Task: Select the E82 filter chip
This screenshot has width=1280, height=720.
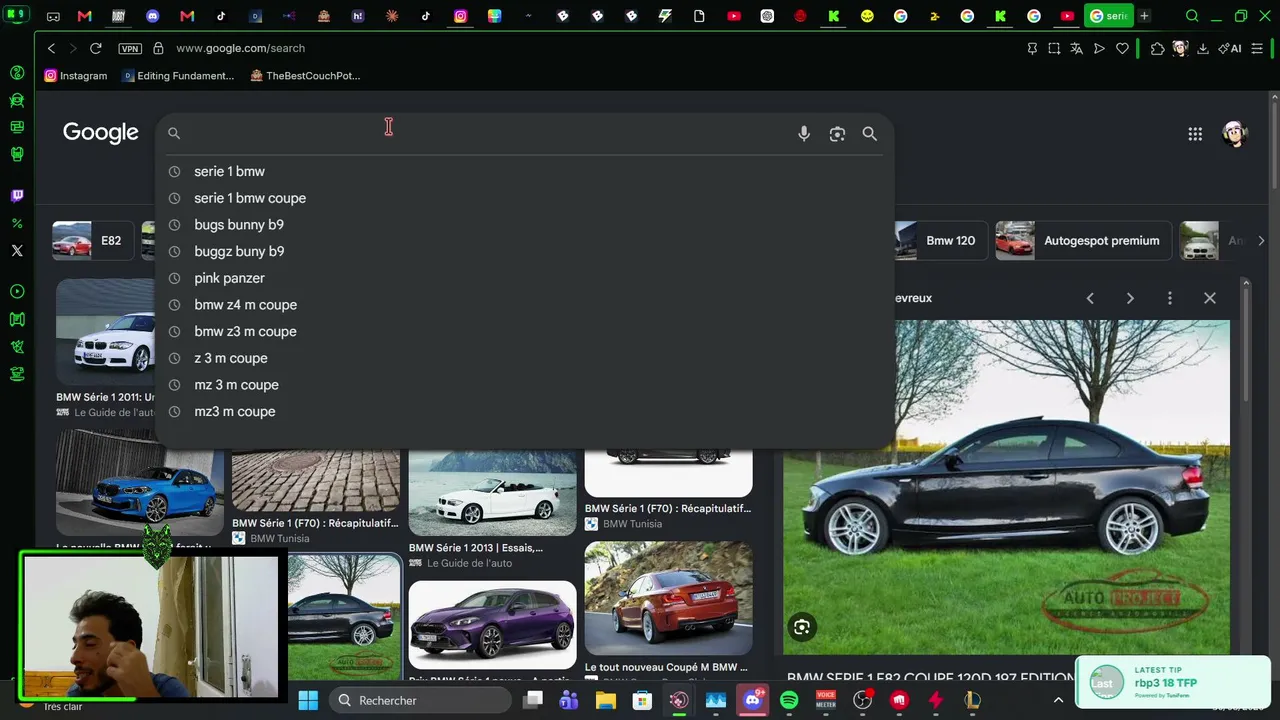Action: [x=92, y=241]
